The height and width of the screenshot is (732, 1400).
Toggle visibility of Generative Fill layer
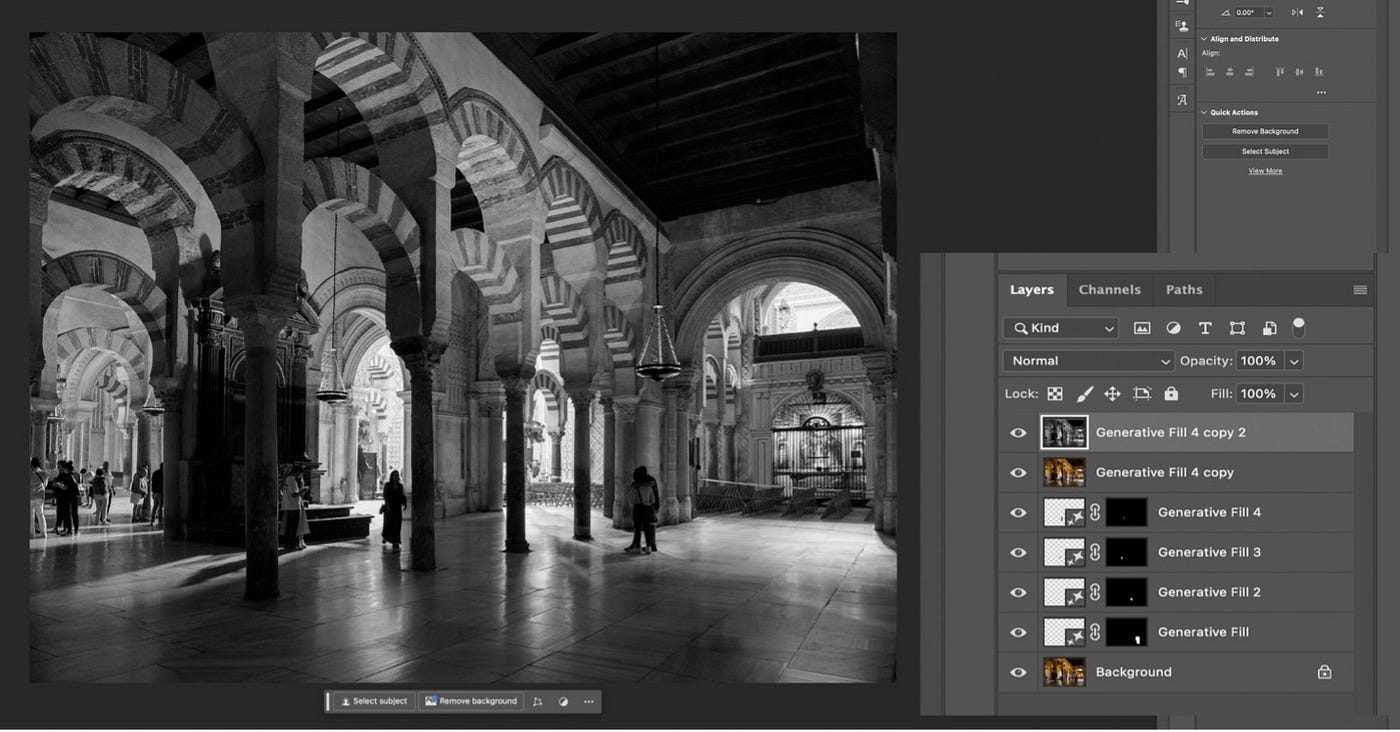[1018, 633]
